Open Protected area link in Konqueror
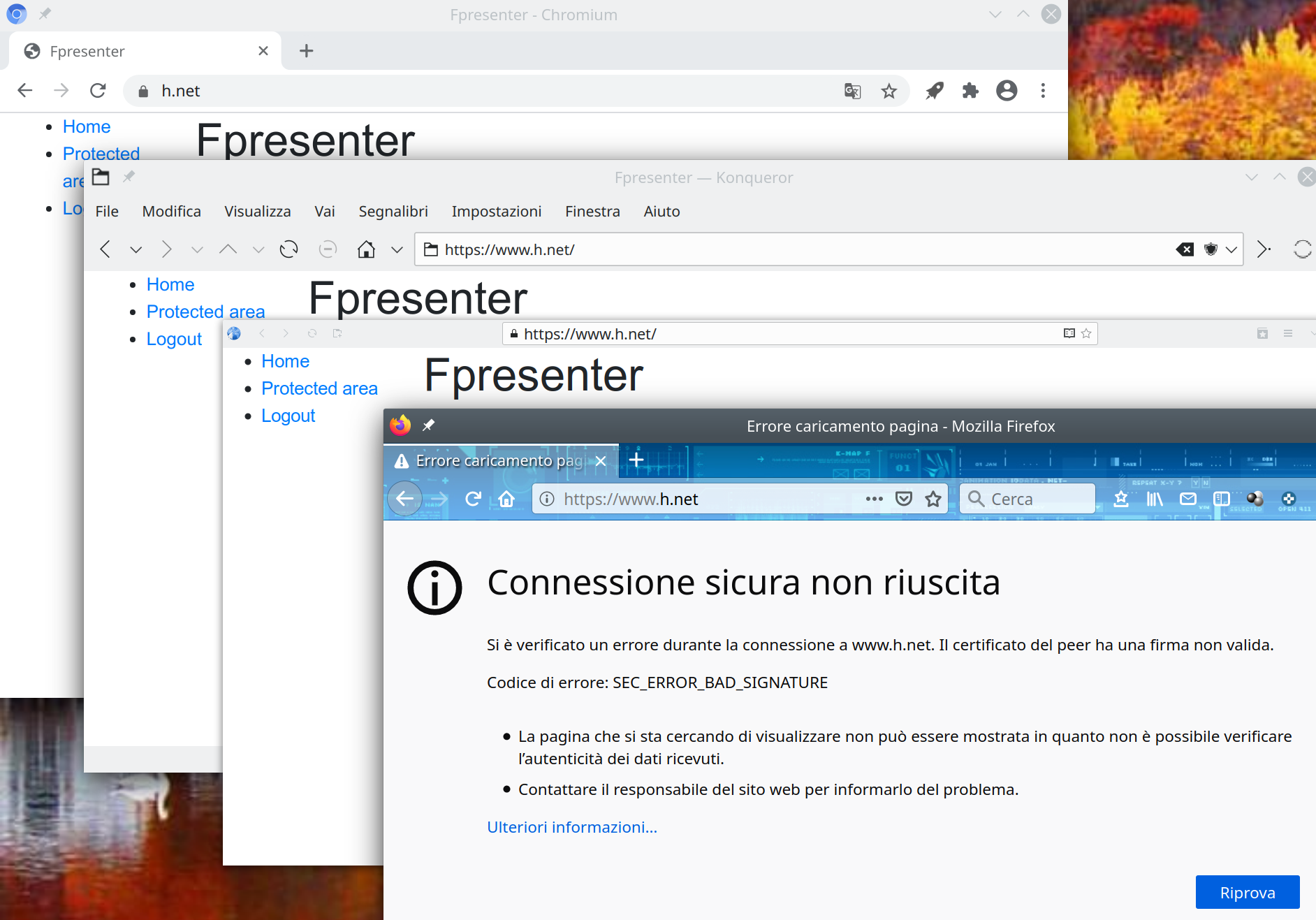The width and height of the screenshot is (1316, 920). click(206, 312)
